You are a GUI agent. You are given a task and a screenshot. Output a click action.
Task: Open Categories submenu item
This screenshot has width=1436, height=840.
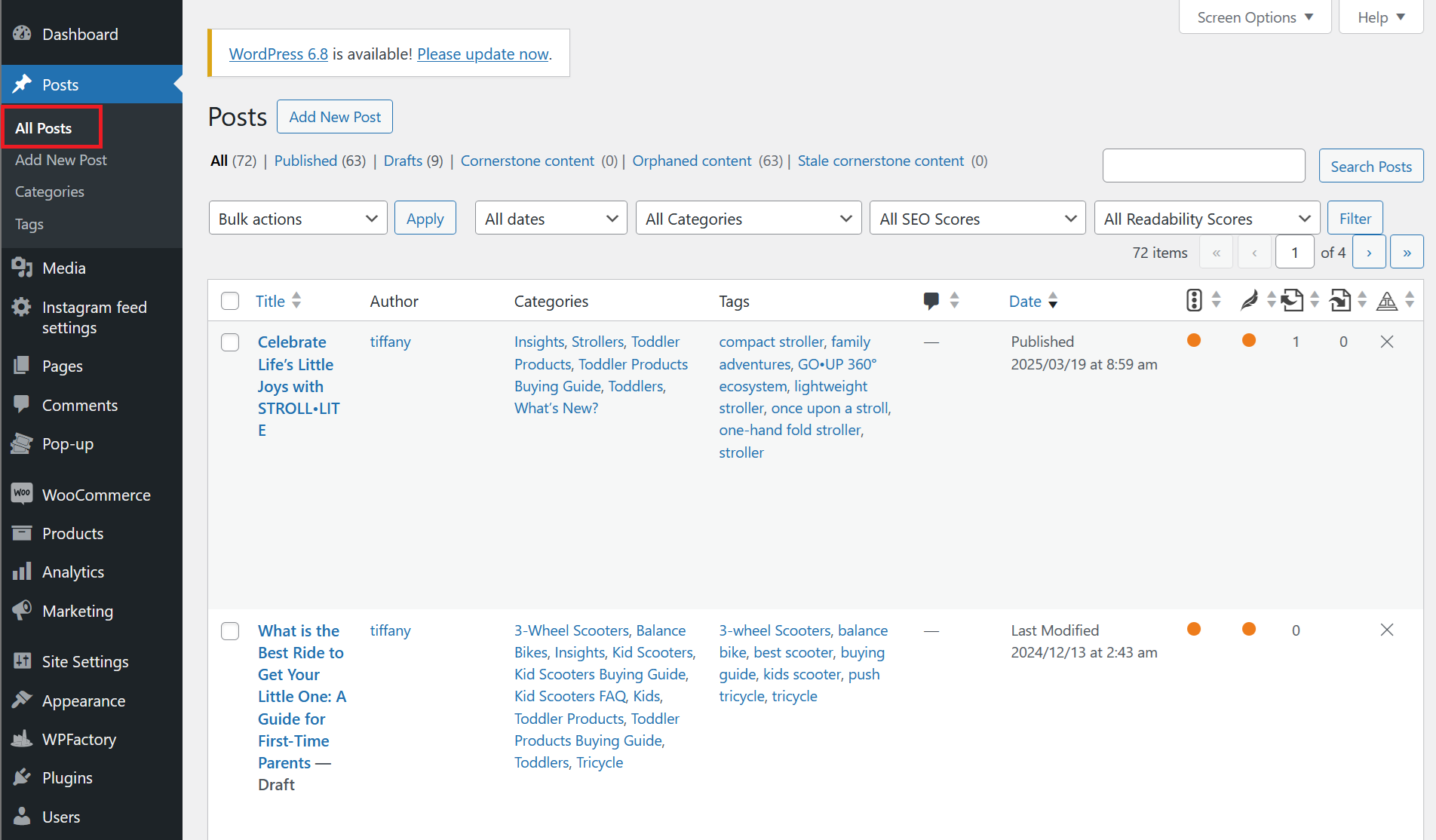coord(50,192)
